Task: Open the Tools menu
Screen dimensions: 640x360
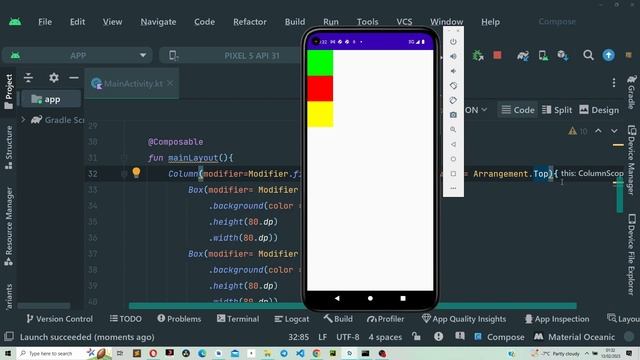Action: (367, 22)
